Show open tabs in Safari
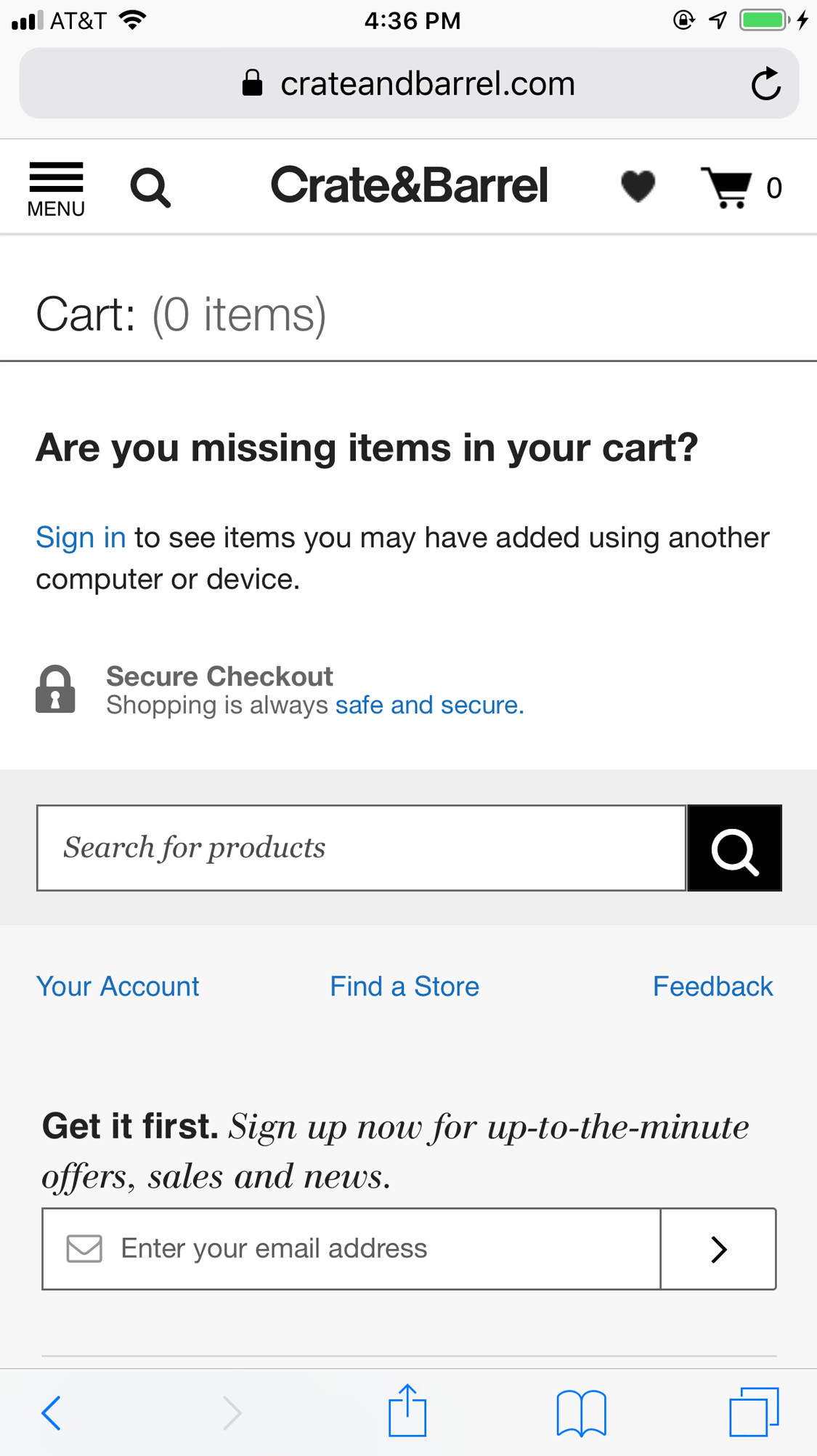This screenshot has height=1456, width=817. tap(753, 1412)
